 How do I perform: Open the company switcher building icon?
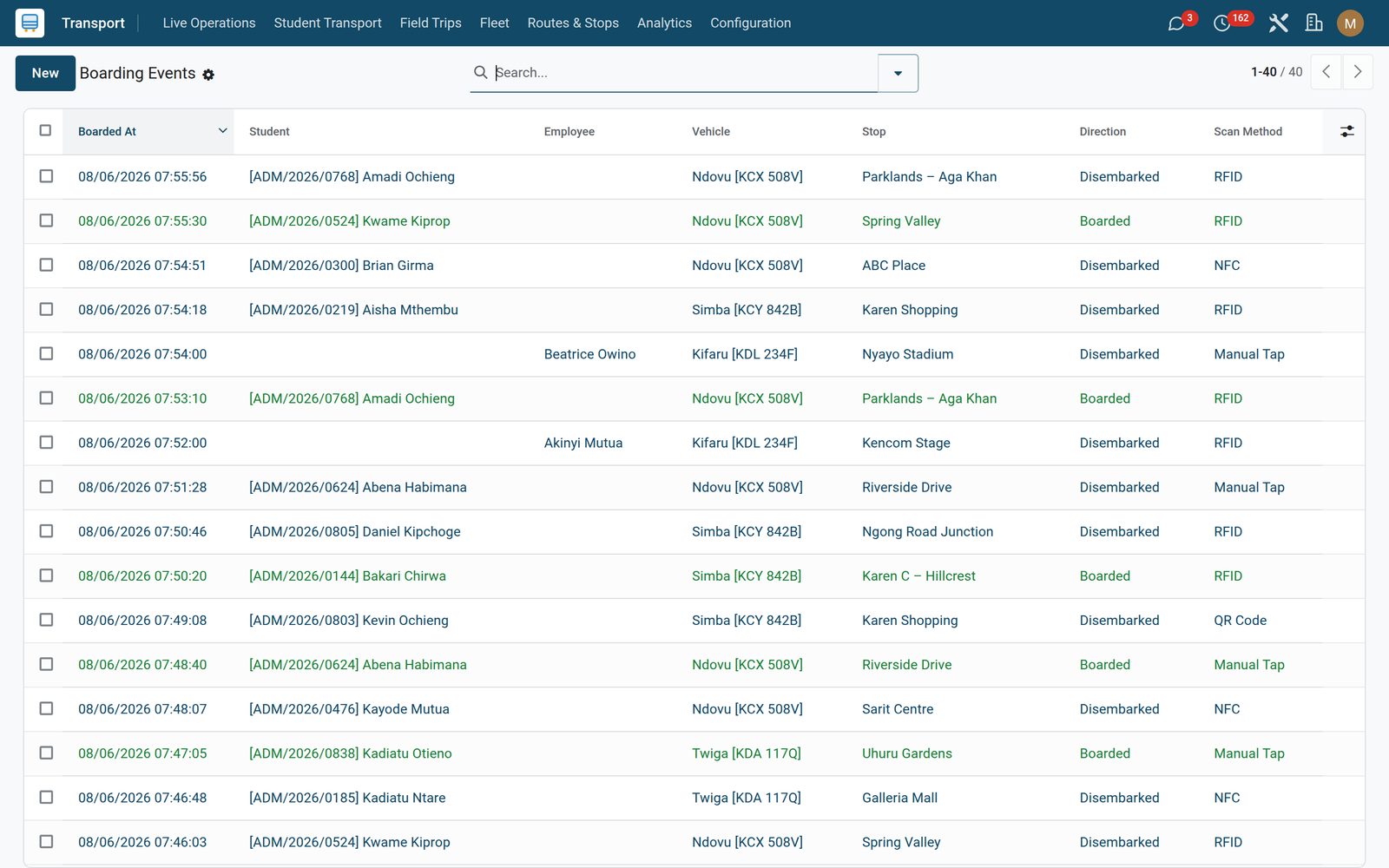pos(1313,23)
